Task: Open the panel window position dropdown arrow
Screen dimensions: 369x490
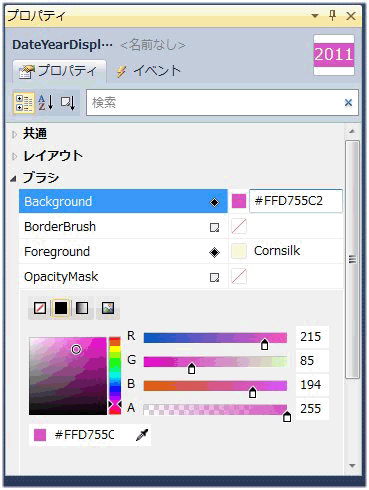Action: point(314,15)
